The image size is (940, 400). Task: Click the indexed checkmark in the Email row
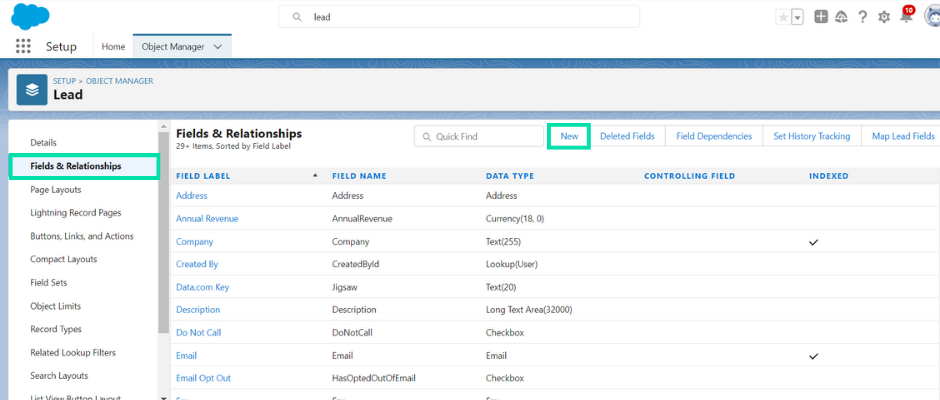point(814,356)
